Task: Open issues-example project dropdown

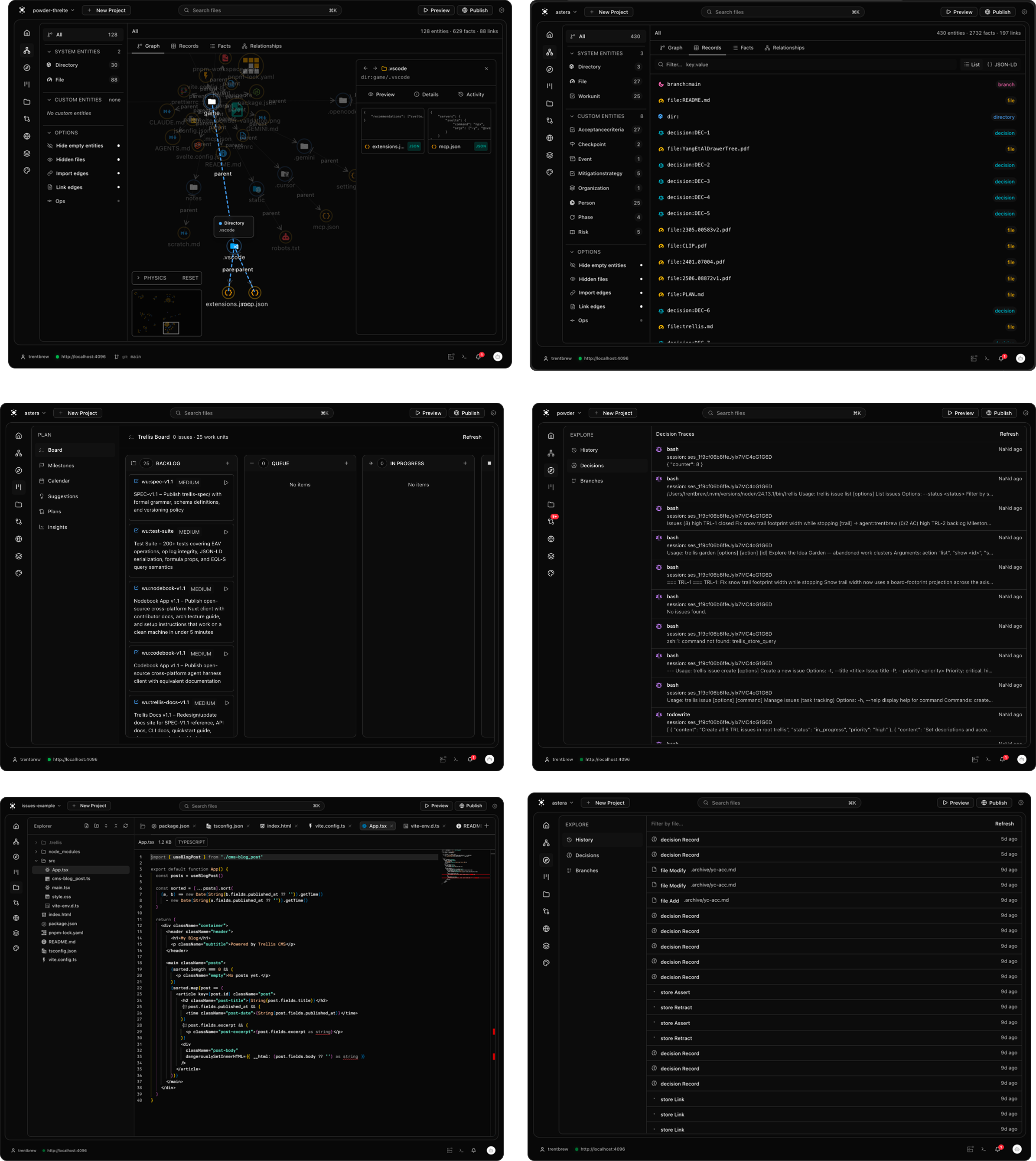Action: pos(41,806)
